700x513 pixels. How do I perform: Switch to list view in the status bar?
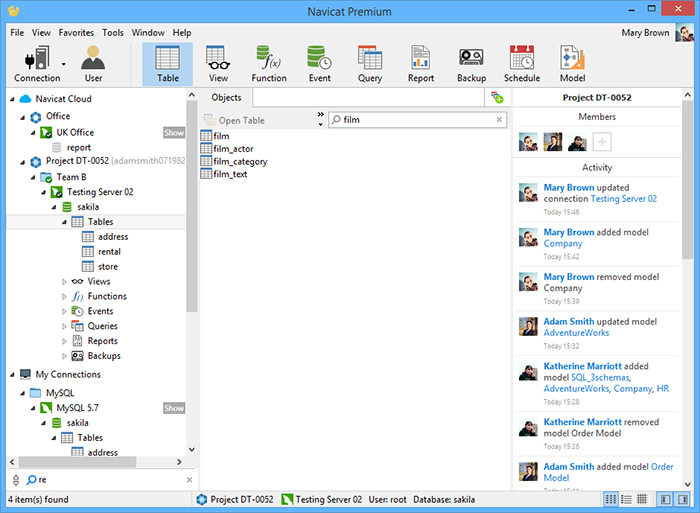(x=626, y=499)
